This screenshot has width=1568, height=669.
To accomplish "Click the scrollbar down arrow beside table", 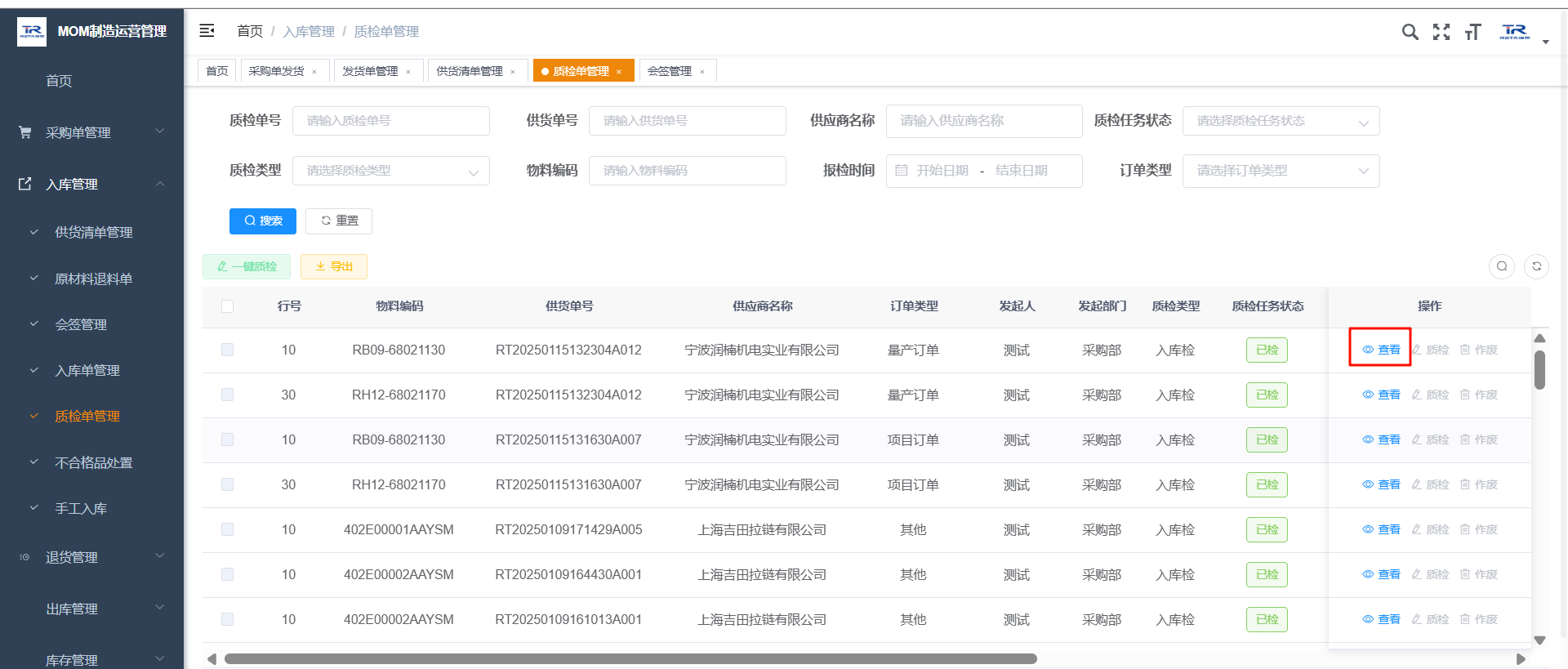I will coord(1539,640).
